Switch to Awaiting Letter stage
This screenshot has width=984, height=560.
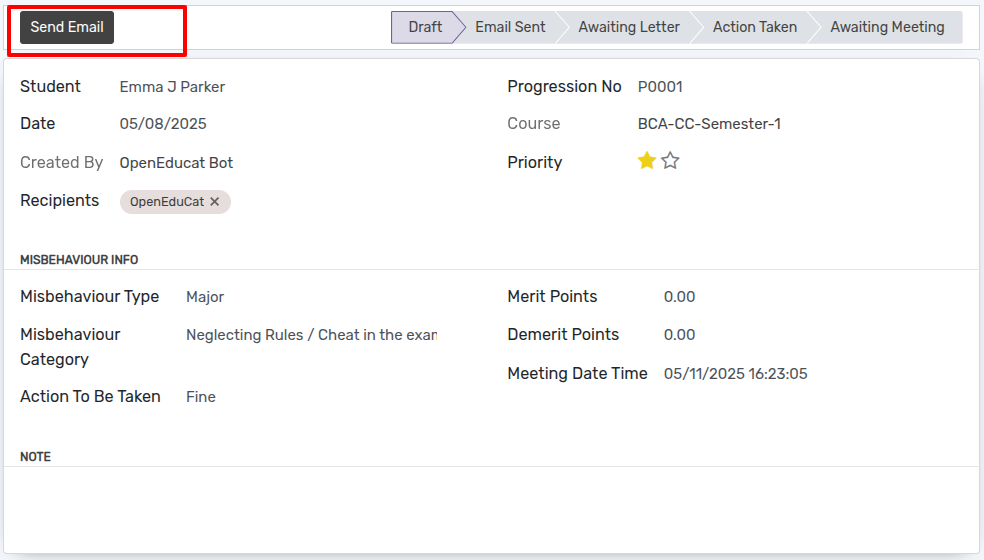pos(629,27)
